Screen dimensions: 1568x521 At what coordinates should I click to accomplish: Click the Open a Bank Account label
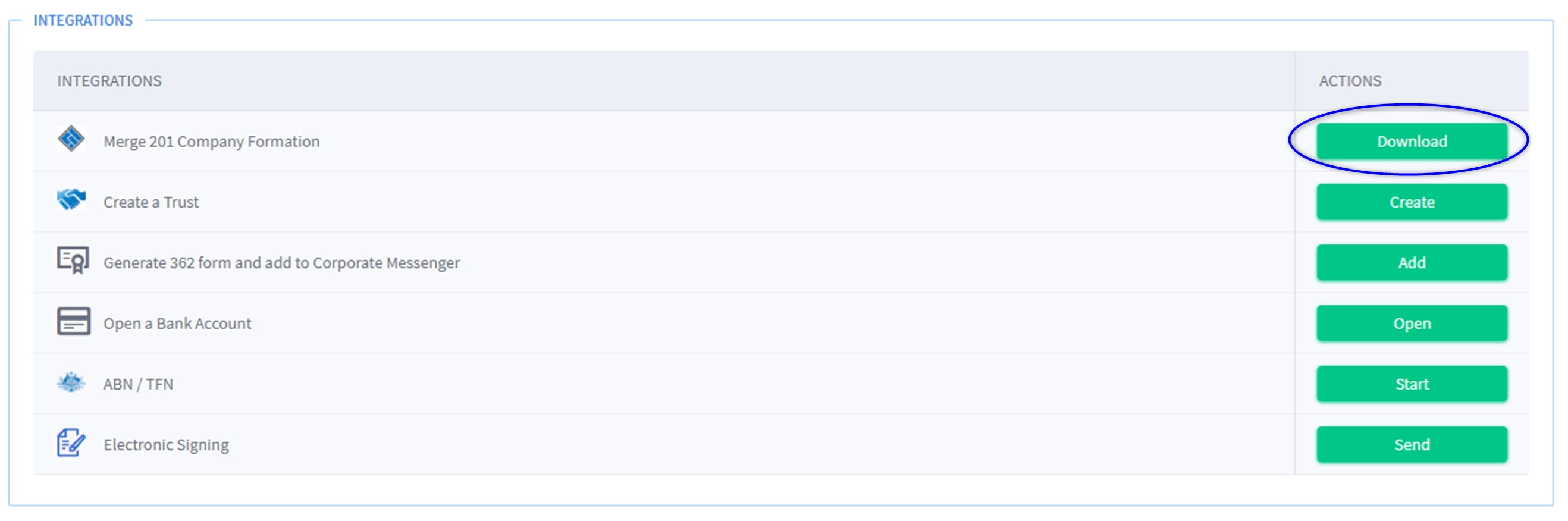177,324
